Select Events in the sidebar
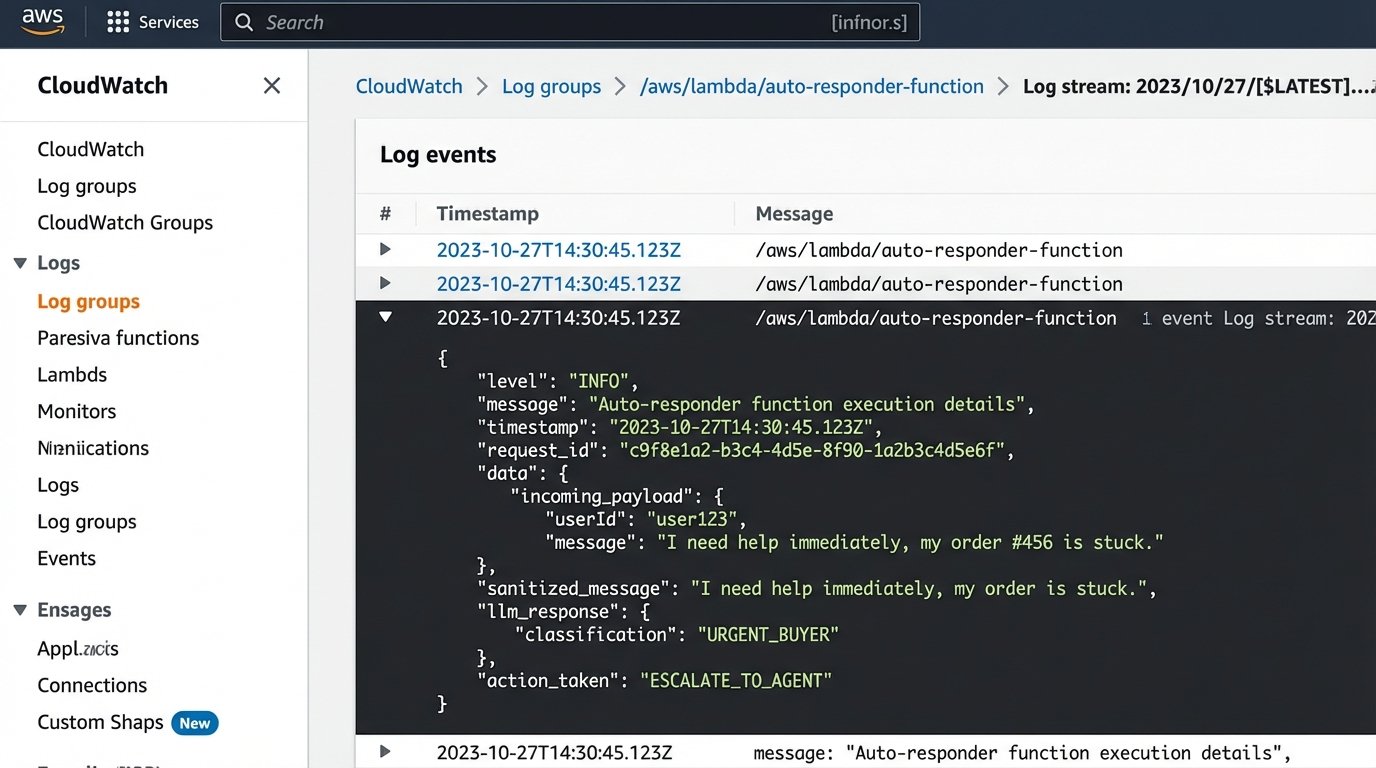 [66, 558]
